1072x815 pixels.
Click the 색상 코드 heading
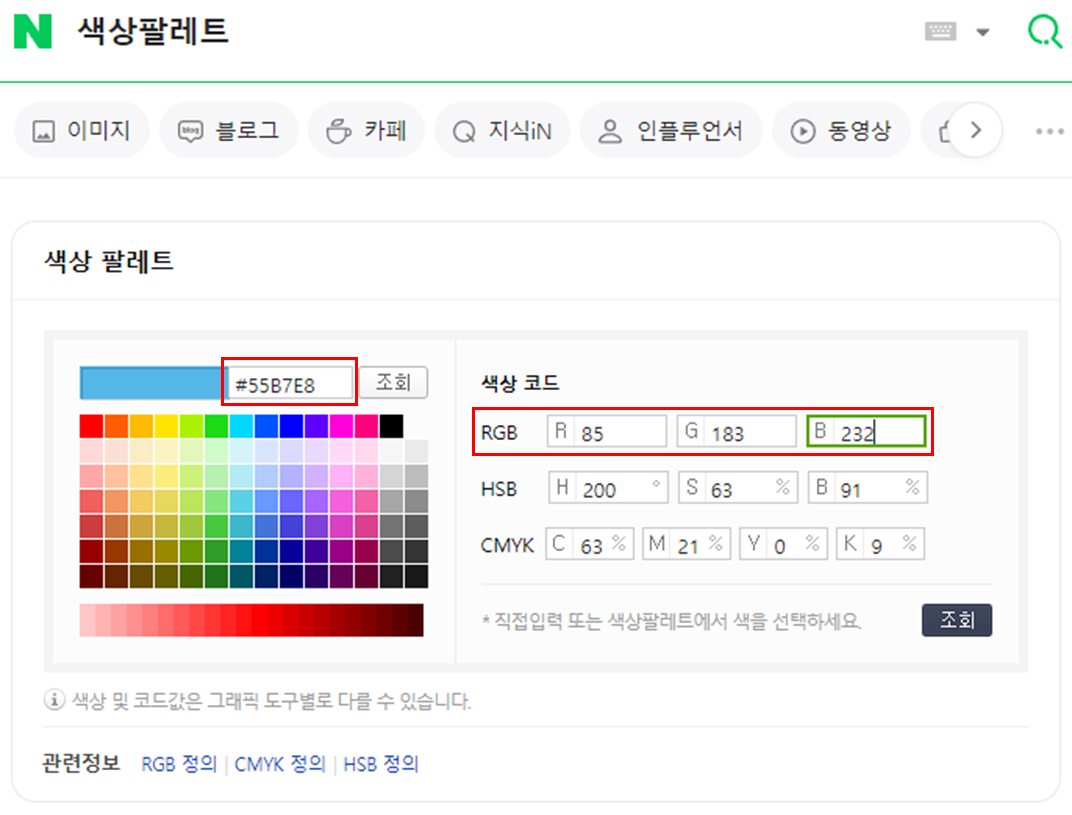(520, 382)
